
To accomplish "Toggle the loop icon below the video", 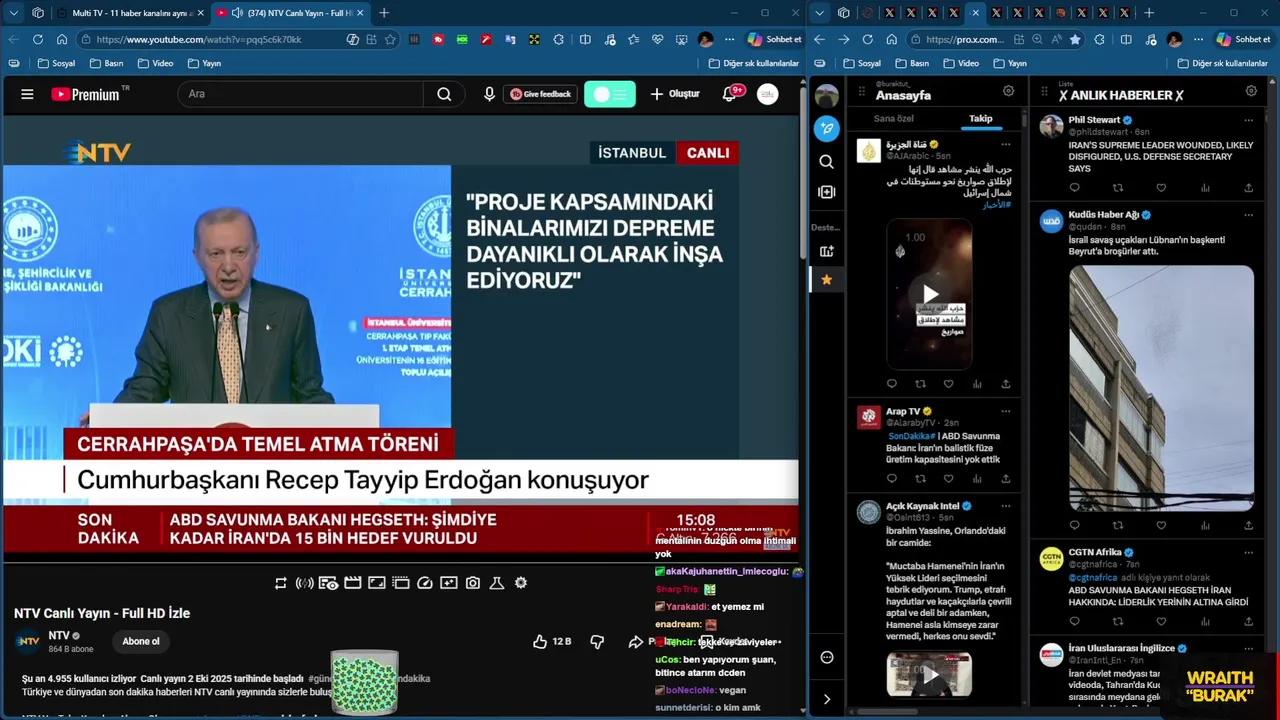I will coord(281,583).
